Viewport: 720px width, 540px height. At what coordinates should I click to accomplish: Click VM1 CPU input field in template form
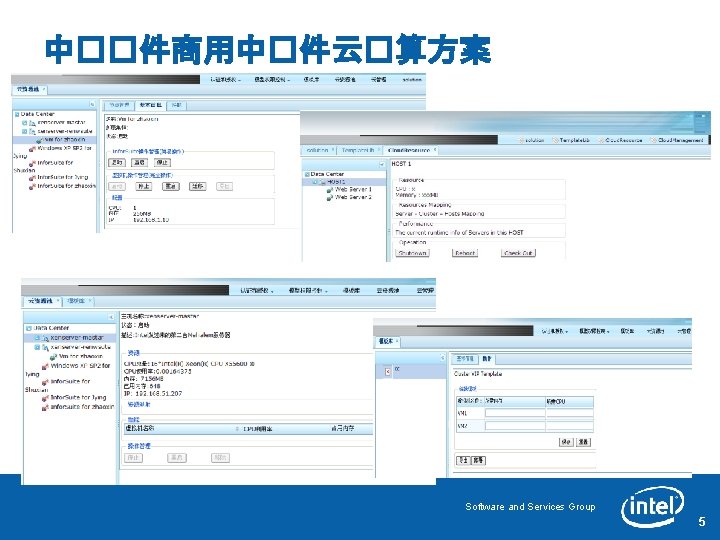(569, 413)
